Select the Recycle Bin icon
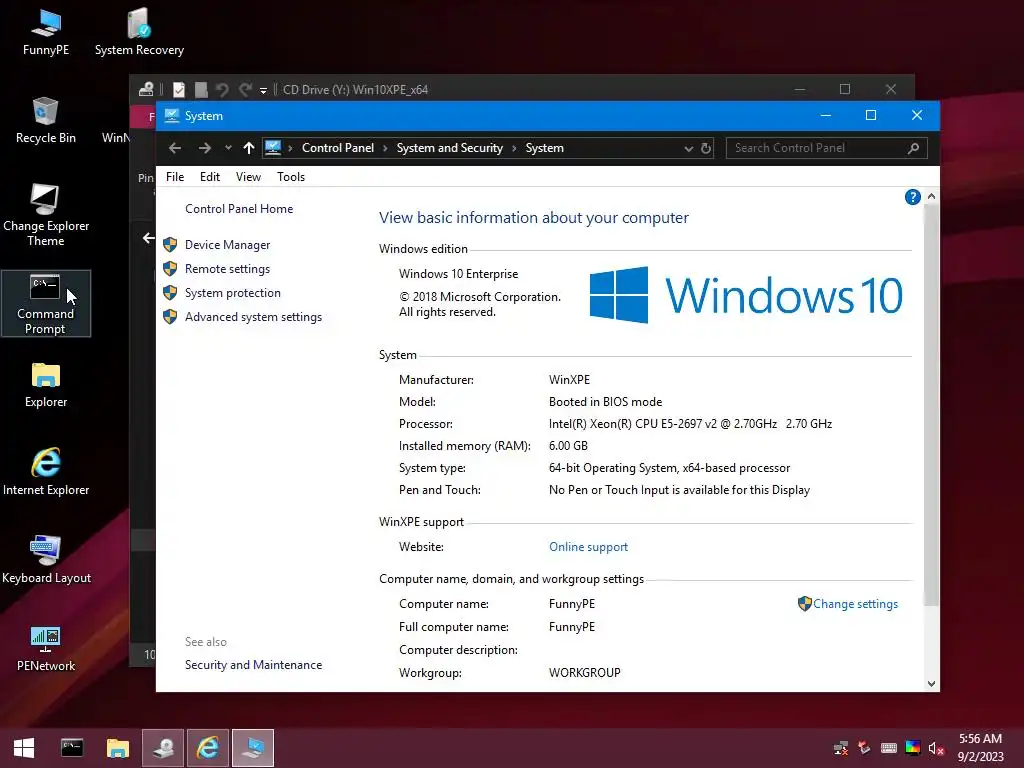 coord(46,121)
